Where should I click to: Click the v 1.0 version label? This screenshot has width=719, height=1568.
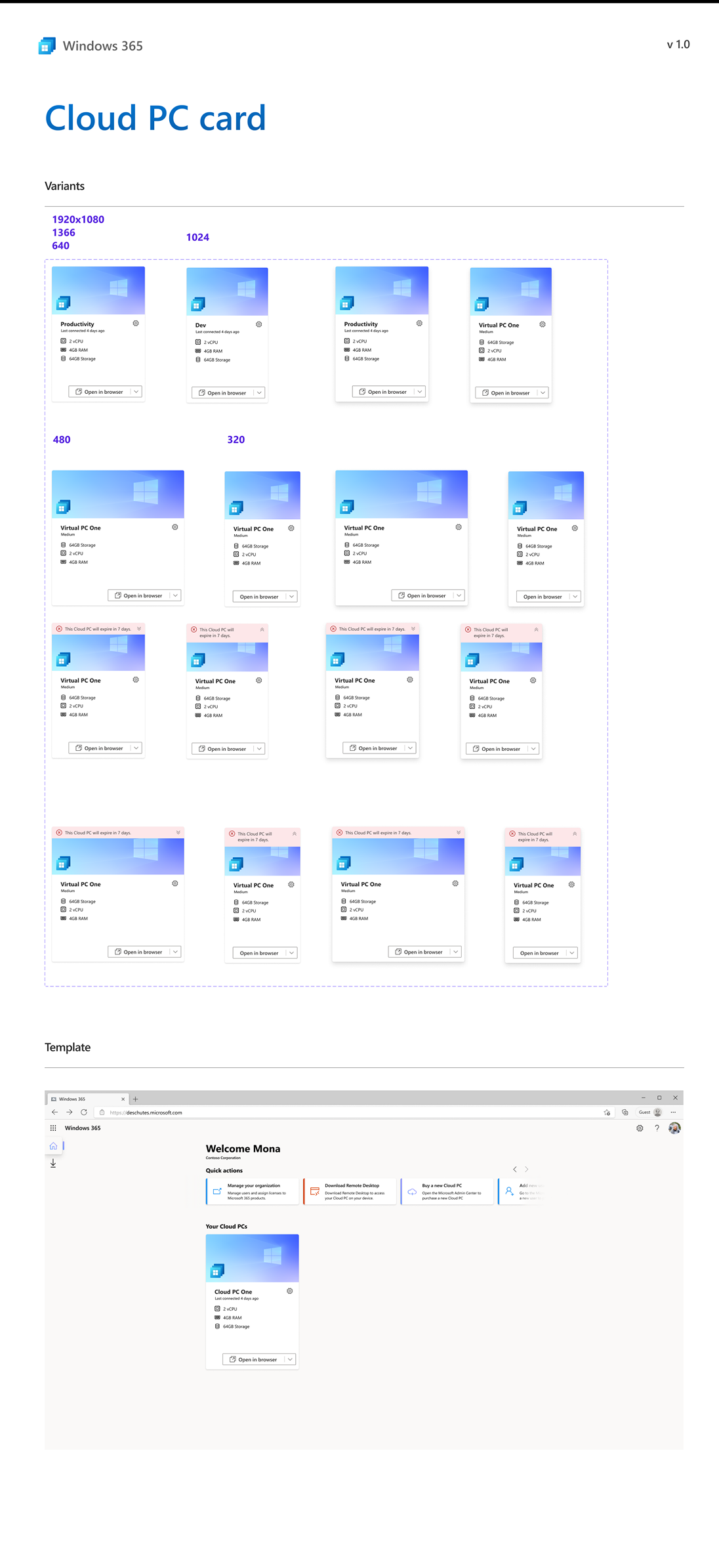tap(678, 45)
